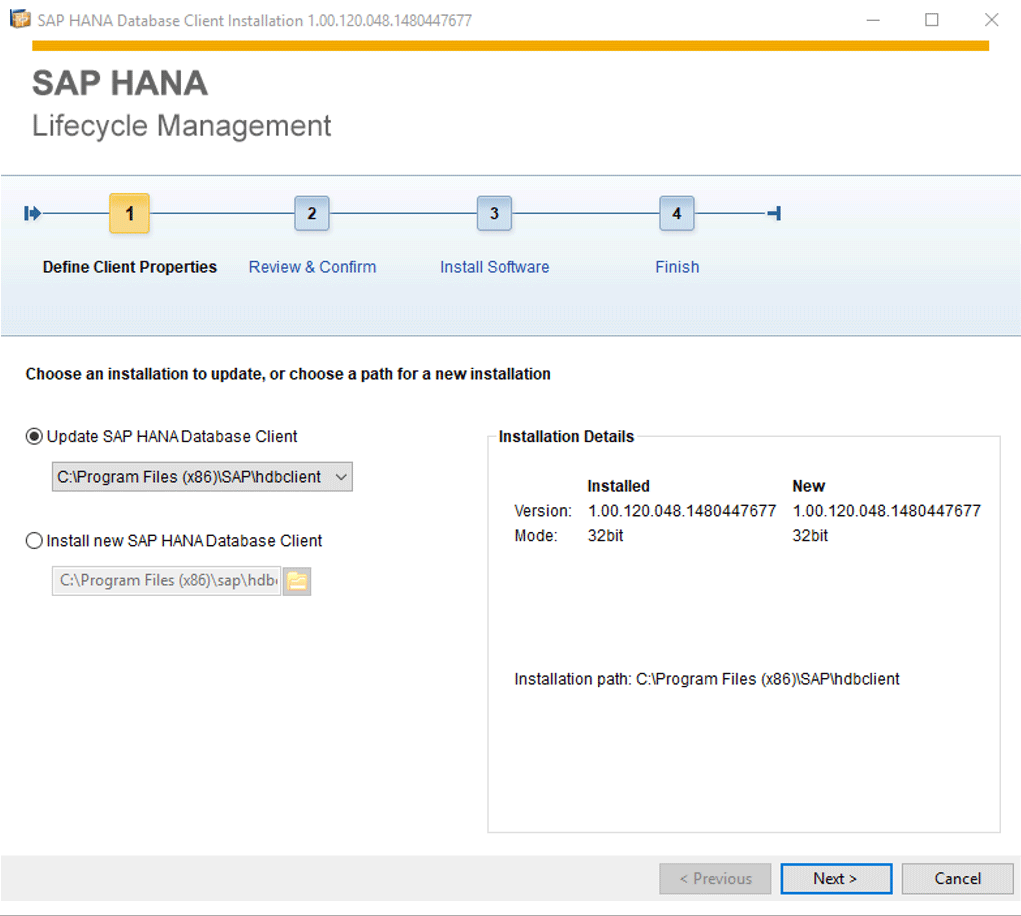1021x916 pixels.
Task: Select step 2 box in the wizard
Action: 312,213
